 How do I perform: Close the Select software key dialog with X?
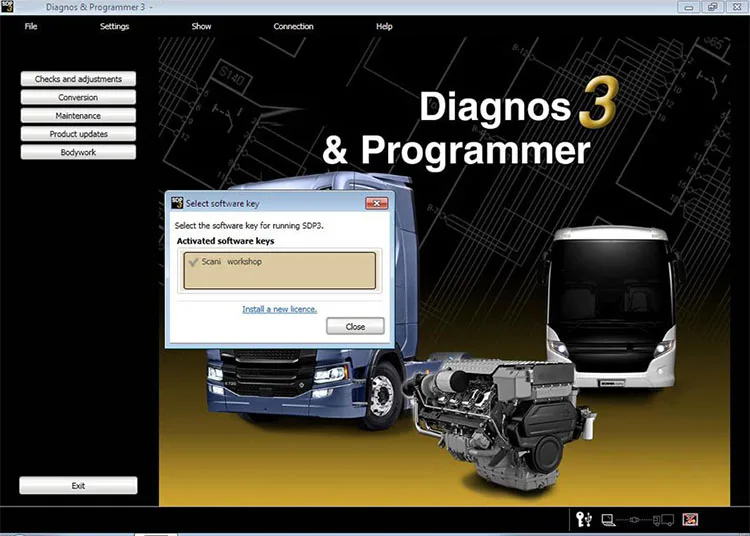(377, 203)
